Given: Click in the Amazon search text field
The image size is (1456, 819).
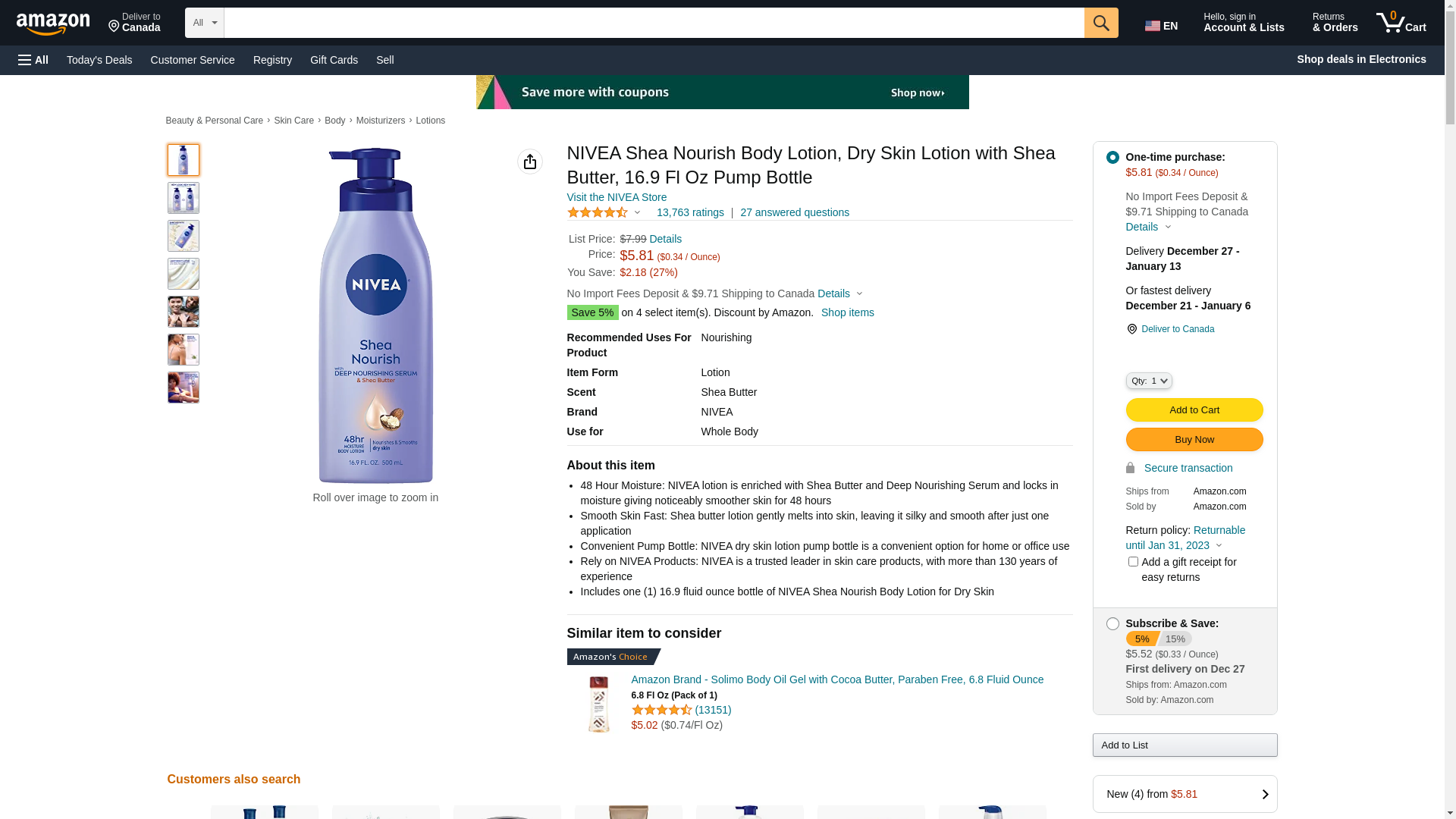Looking at the screenshot, I should [x=653, y=23].
